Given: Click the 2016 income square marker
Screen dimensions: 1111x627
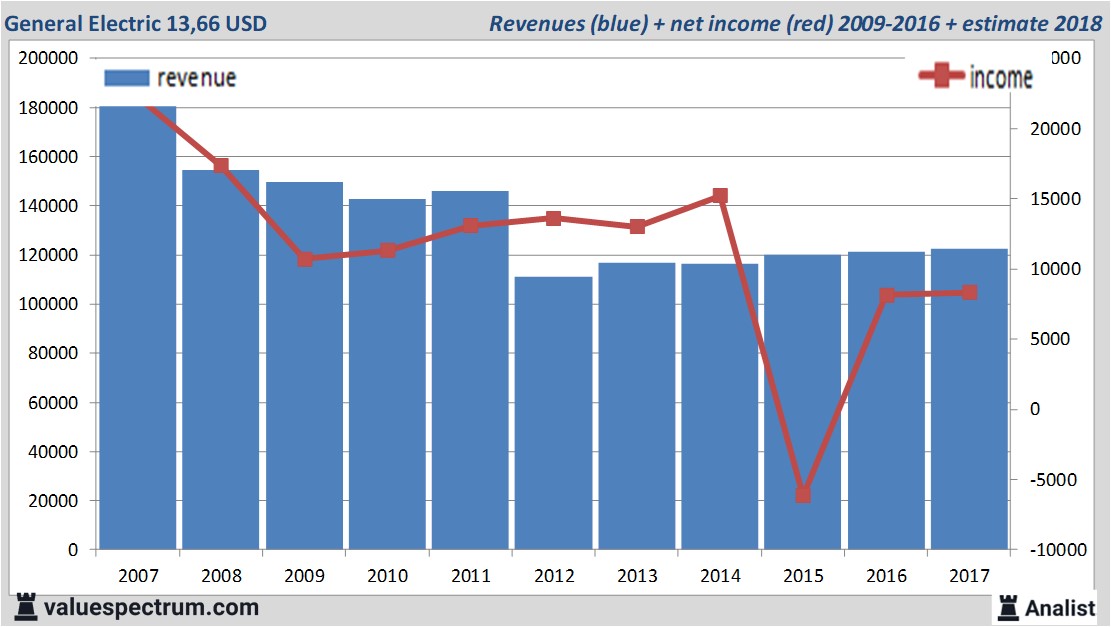Looking at the screenshot, I should 886,295.
